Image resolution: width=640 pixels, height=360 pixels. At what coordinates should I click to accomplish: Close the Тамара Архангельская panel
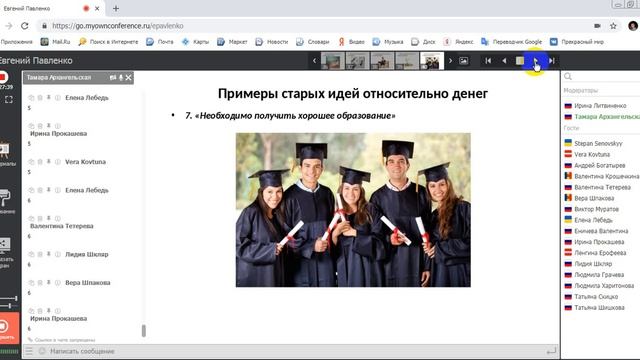click(x=129, y=78)
